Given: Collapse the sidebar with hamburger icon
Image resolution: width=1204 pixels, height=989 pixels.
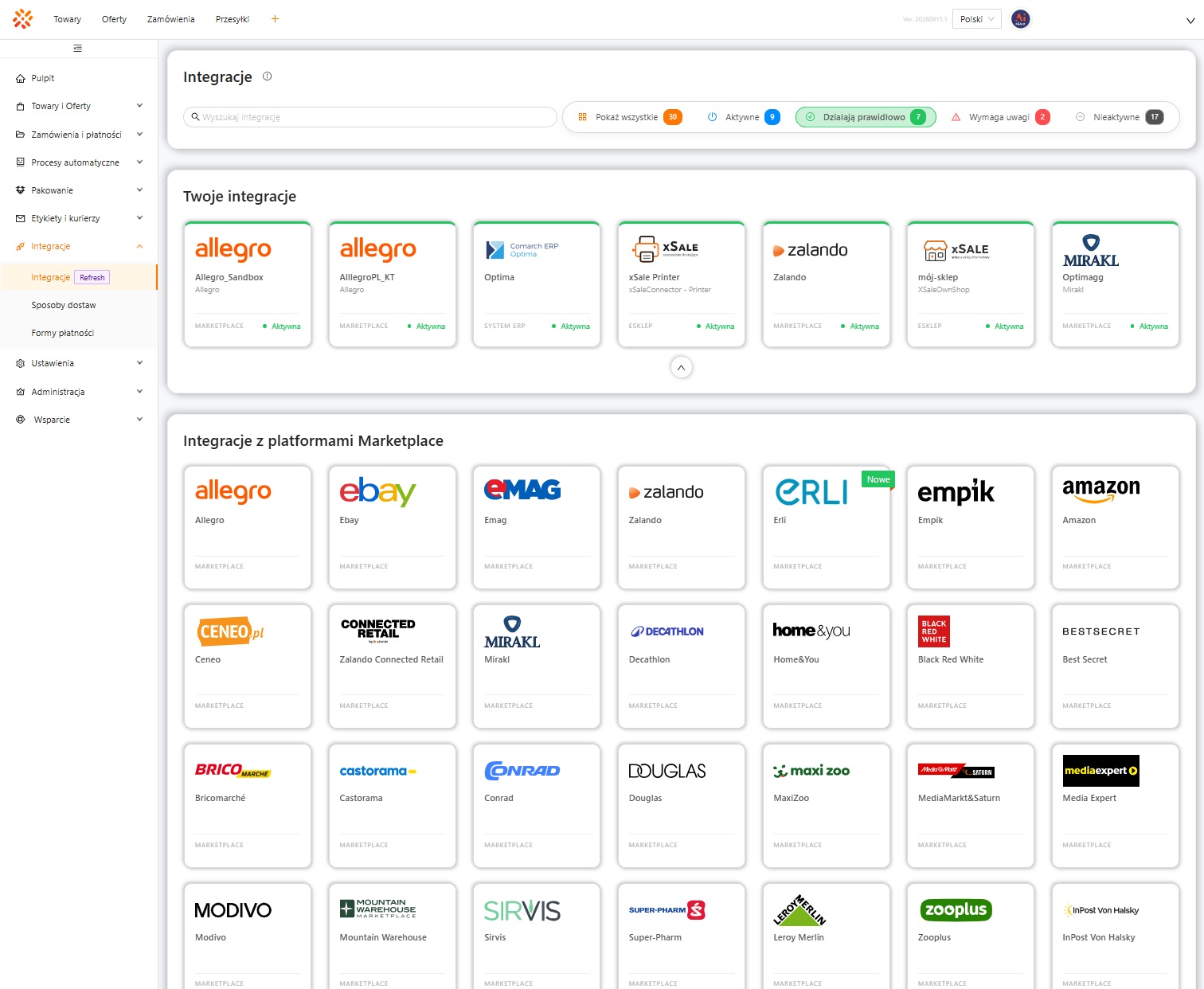Looking at the screenshot, I should 77,49.
